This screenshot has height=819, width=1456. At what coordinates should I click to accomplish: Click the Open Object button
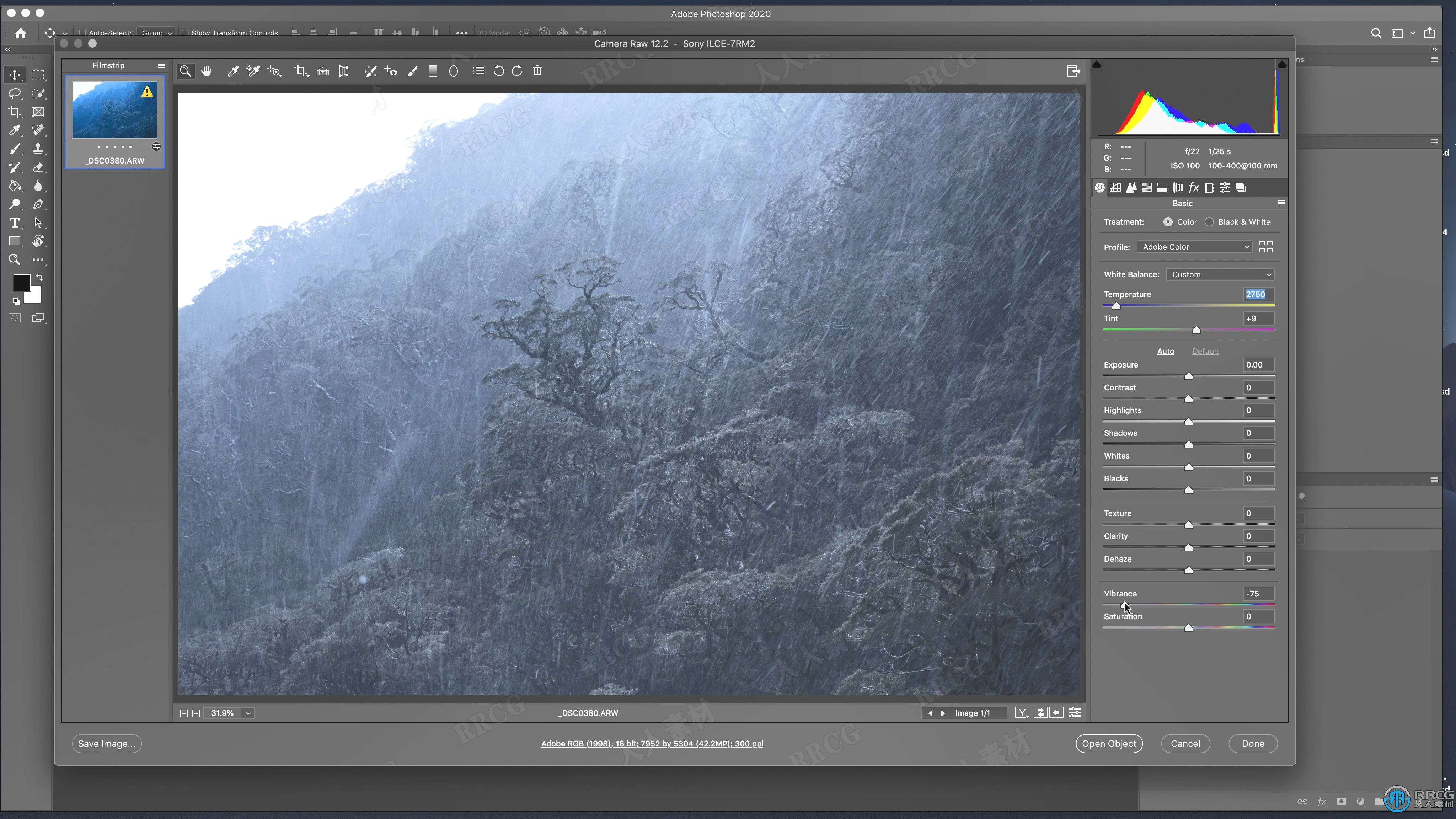[x=1109, y=743]
